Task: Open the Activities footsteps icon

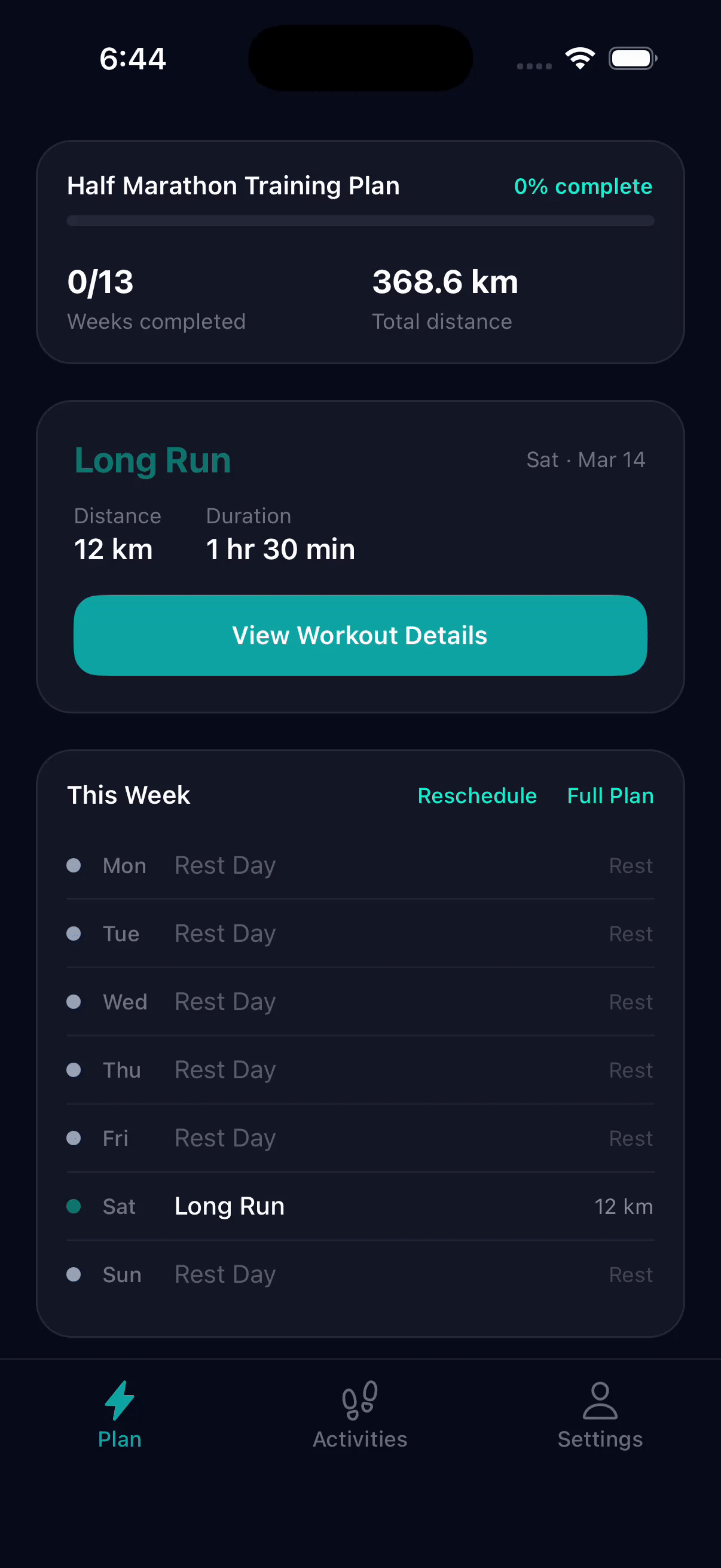Action: (360, 1400)
